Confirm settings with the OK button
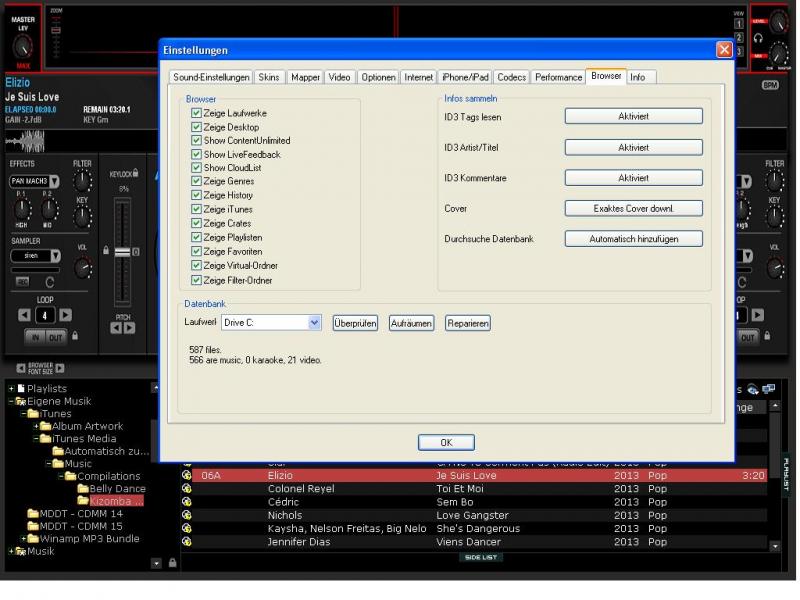 tap(446, 442)
